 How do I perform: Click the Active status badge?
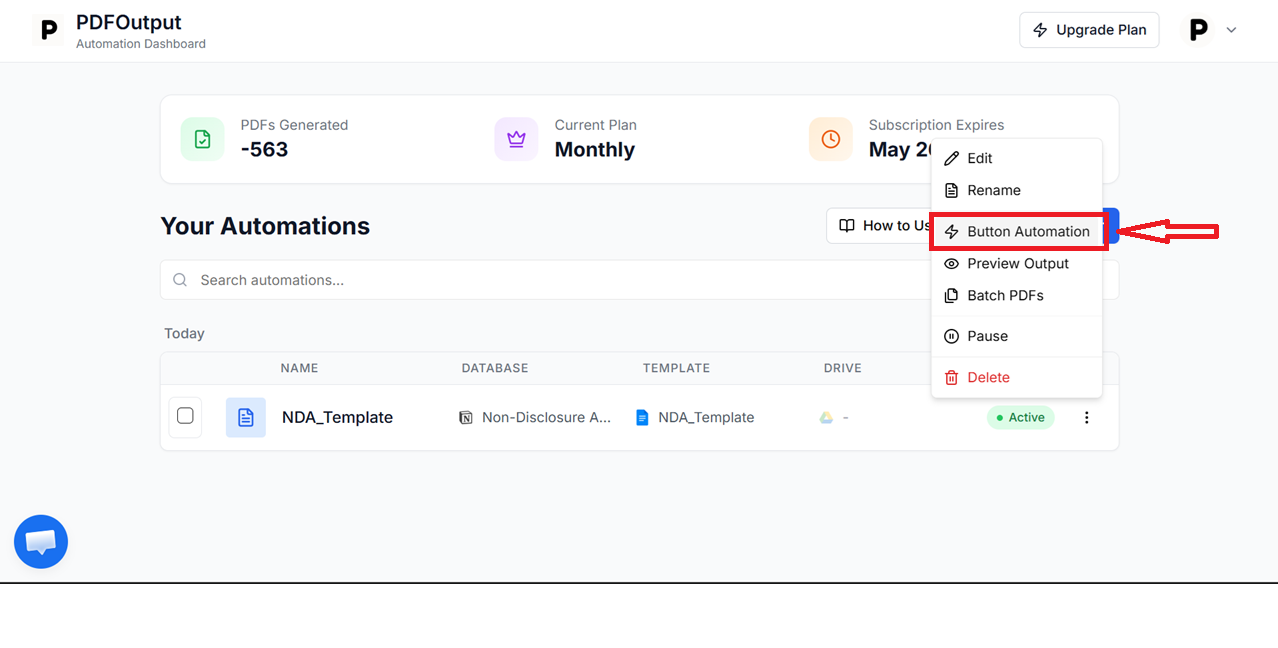point(1020,417)
